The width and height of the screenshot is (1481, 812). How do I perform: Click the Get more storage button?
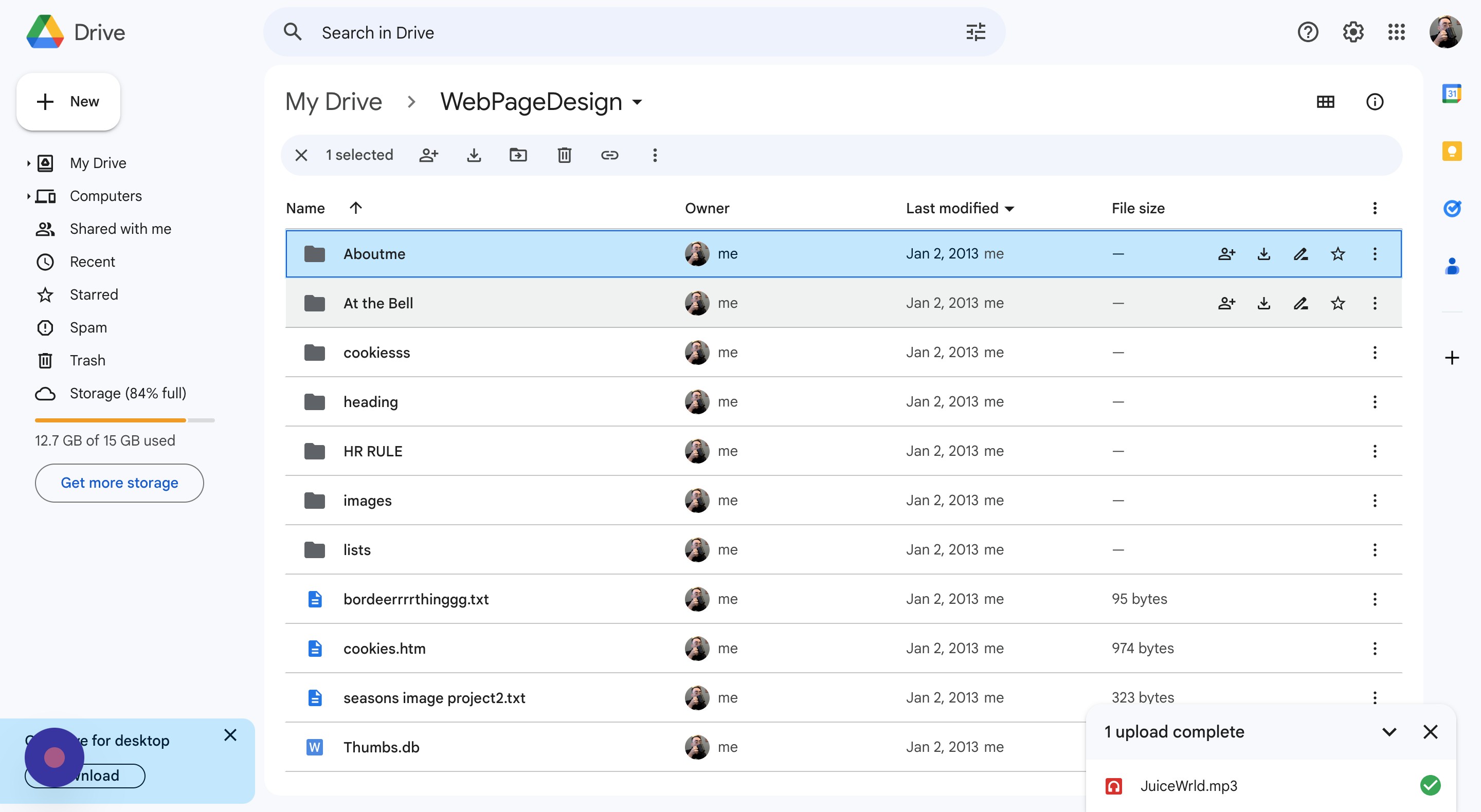click(120, 483)
